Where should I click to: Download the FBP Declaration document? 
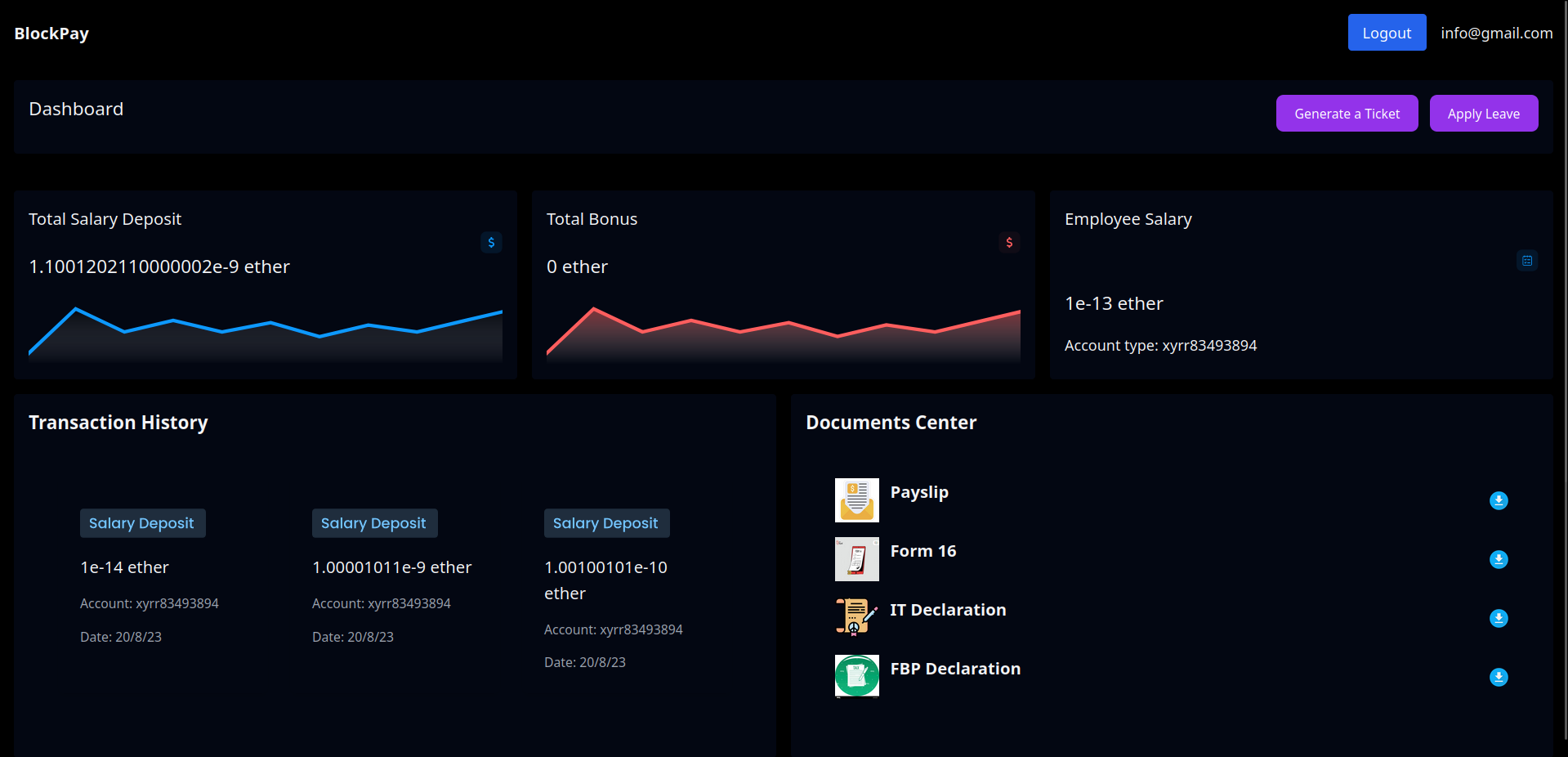[x=1499, y=677]
